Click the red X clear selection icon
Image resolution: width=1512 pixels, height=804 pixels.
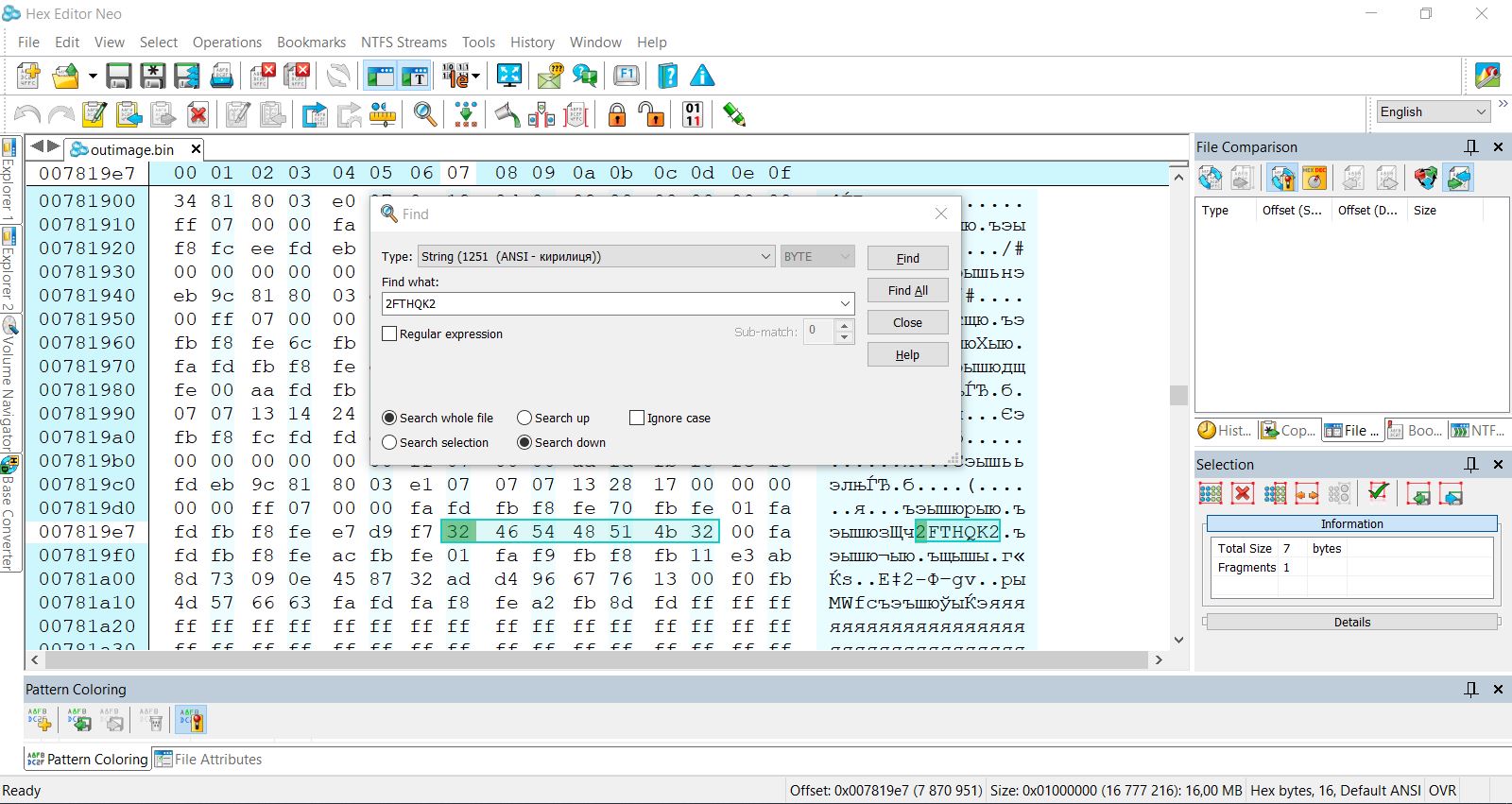tap(1243, 493)
